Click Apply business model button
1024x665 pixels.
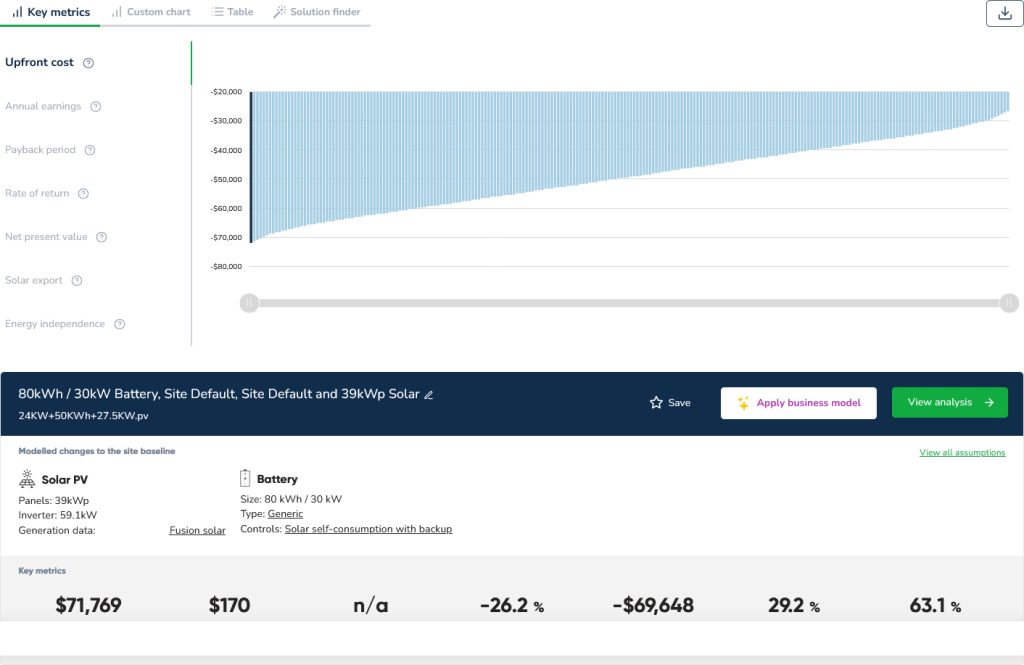798,403
